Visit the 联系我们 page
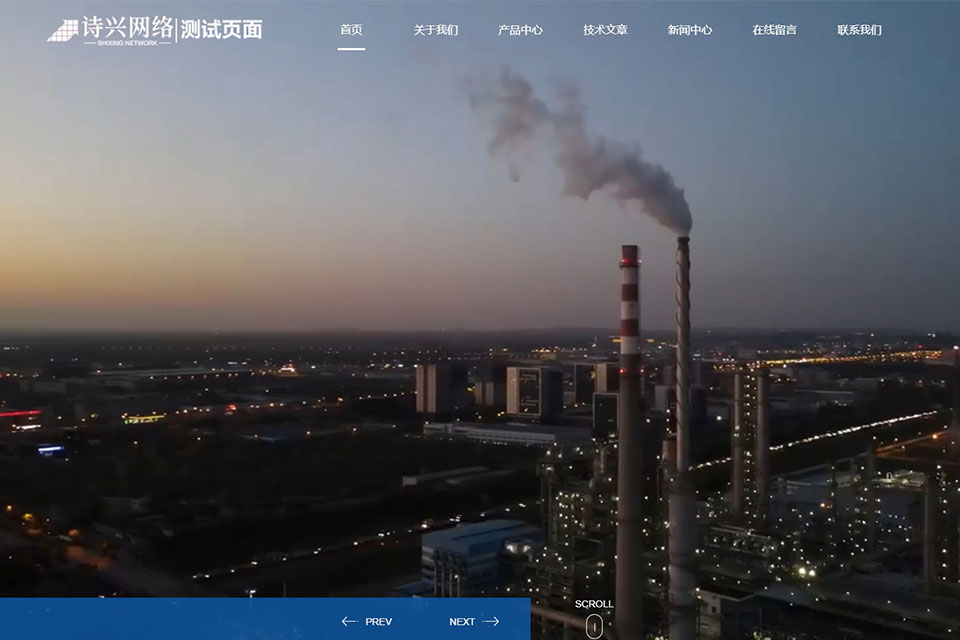The image size is (960, 640). (859, 30)
